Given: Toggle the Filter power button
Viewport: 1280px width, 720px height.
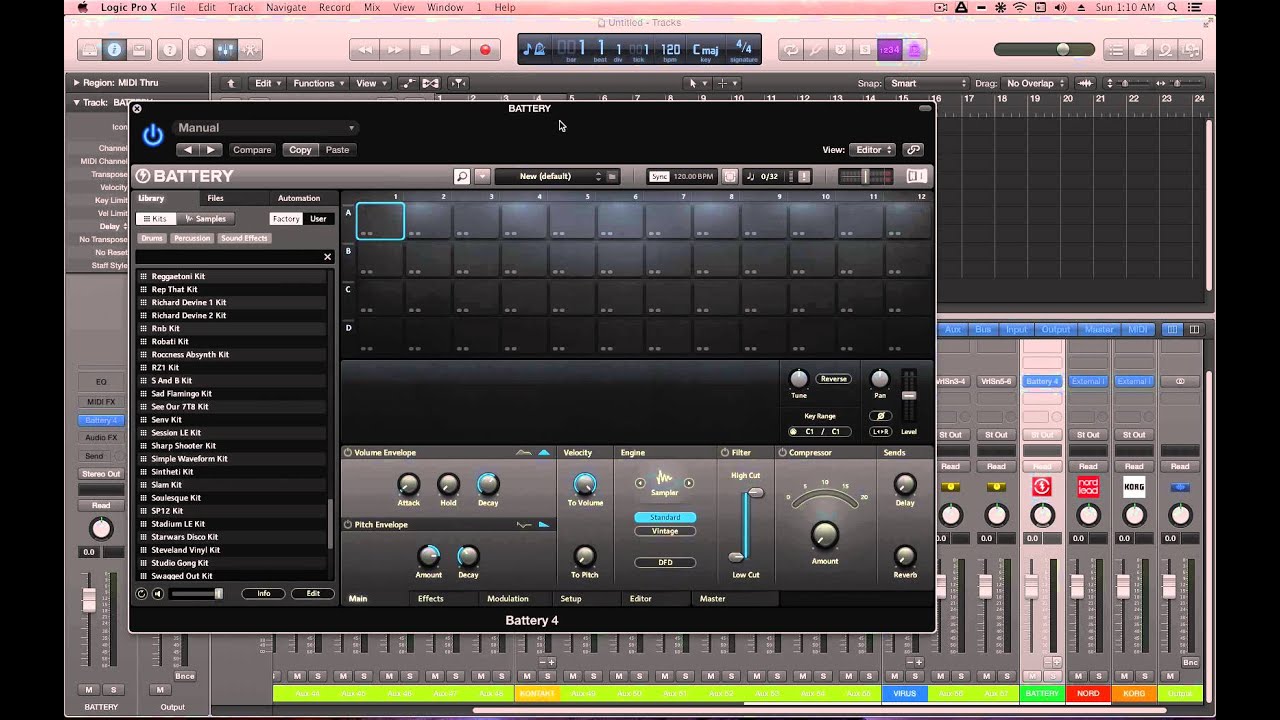Looking at the screenshot, I should (725, 453).
